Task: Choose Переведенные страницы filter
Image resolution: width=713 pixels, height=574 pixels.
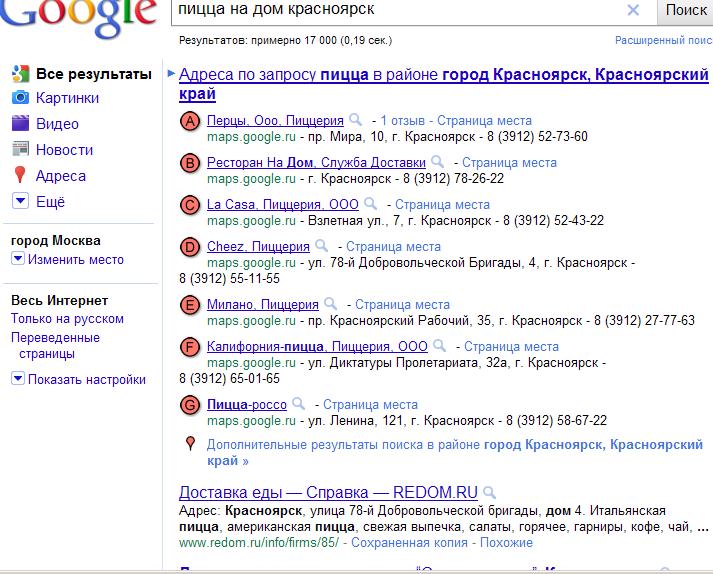Action: coord(55,345)
